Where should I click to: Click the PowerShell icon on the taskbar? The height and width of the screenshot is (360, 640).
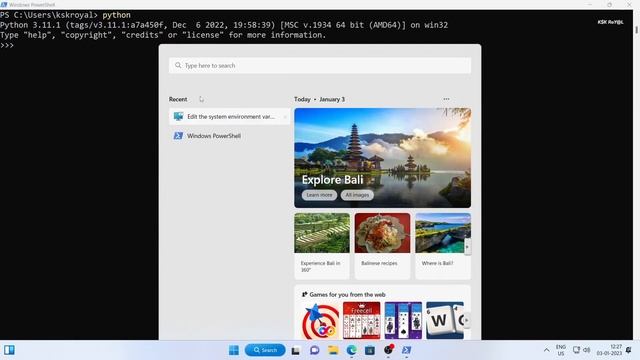(x=407, y=350)
